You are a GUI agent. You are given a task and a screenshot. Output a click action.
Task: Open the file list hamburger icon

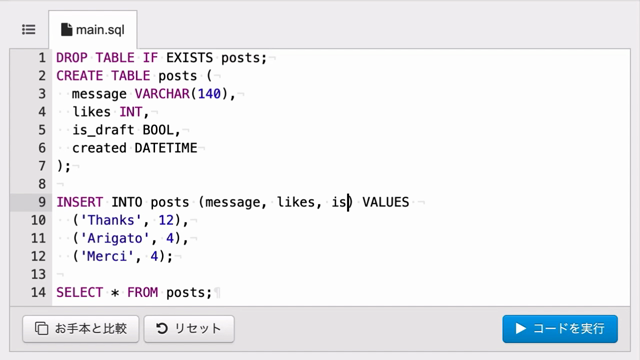pos(29,29)
